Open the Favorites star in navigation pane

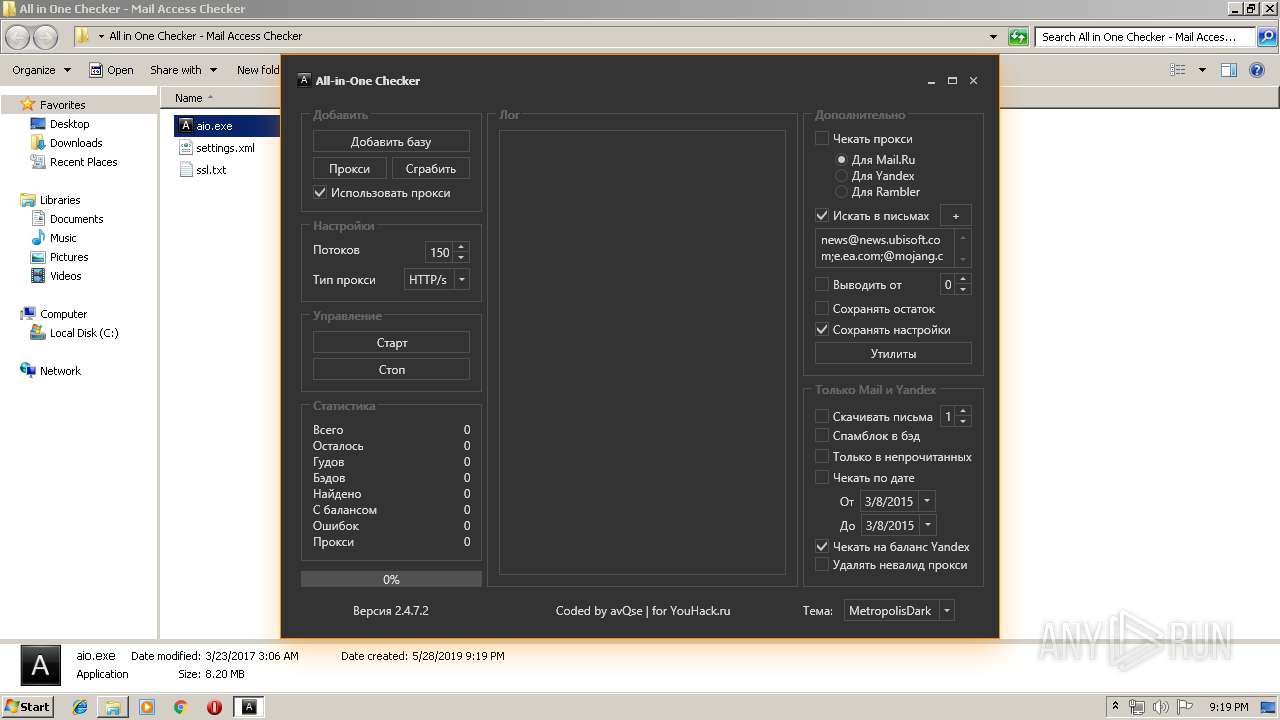tap(28, 104)
